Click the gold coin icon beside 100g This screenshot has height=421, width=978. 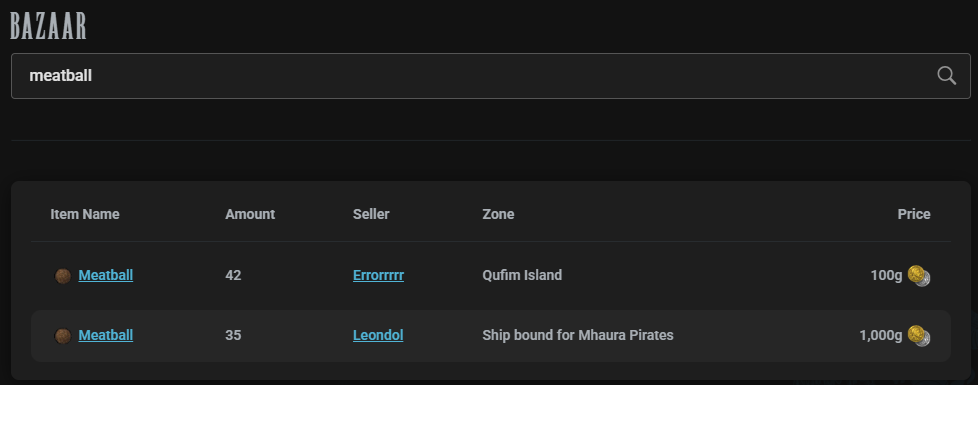tap(919, 276)
